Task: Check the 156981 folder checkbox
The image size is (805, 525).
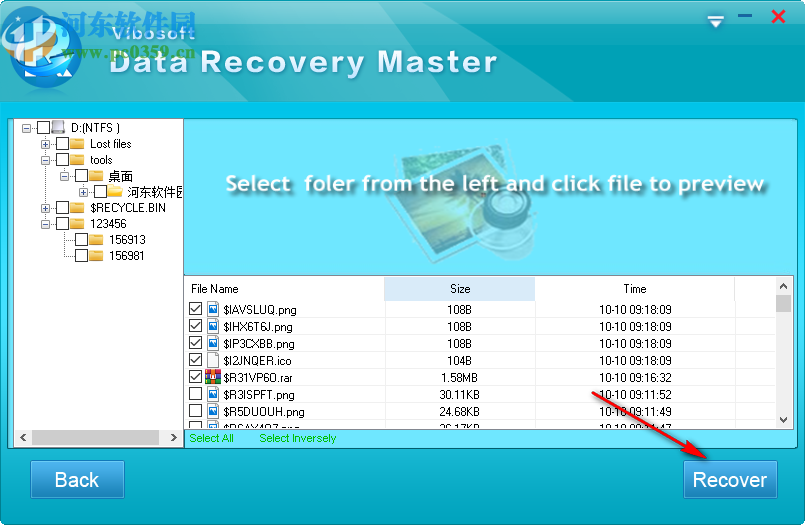Action: (82, 256)
